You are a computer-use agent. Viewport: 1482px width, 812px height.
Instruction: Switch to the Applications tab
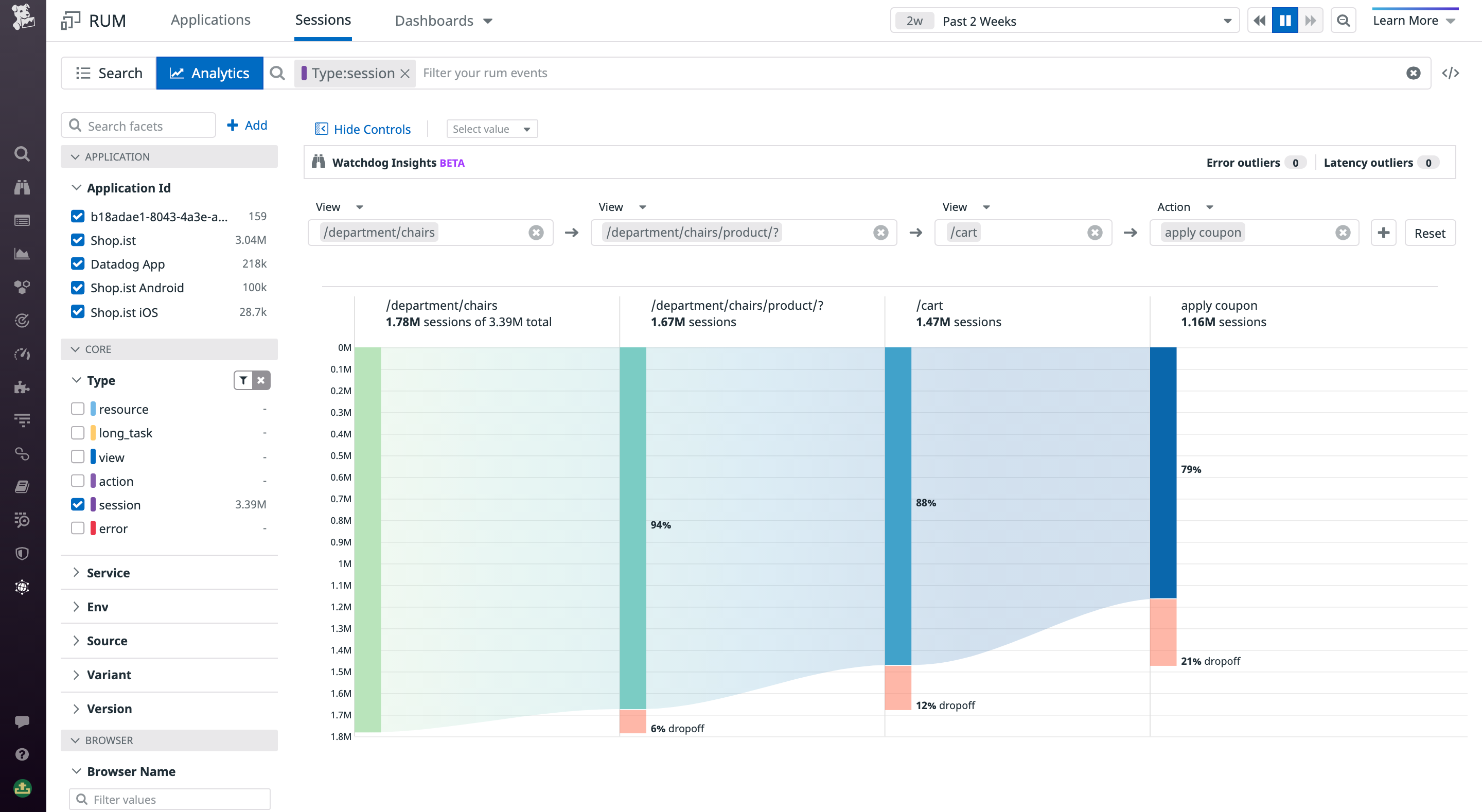[x=210, y=20]
